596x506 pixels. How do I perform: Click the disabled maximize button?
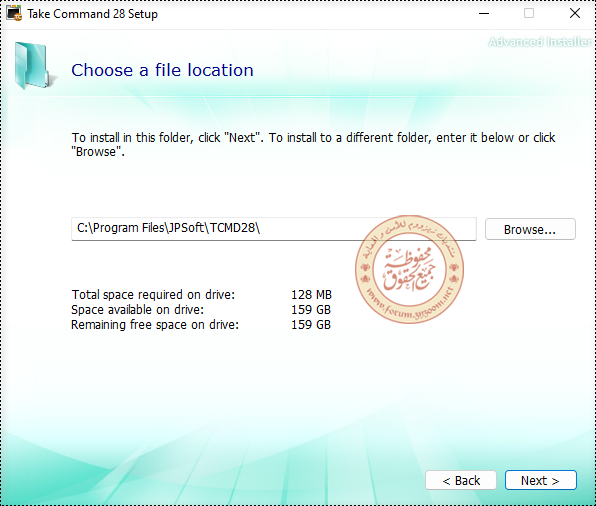coord(529,14)
